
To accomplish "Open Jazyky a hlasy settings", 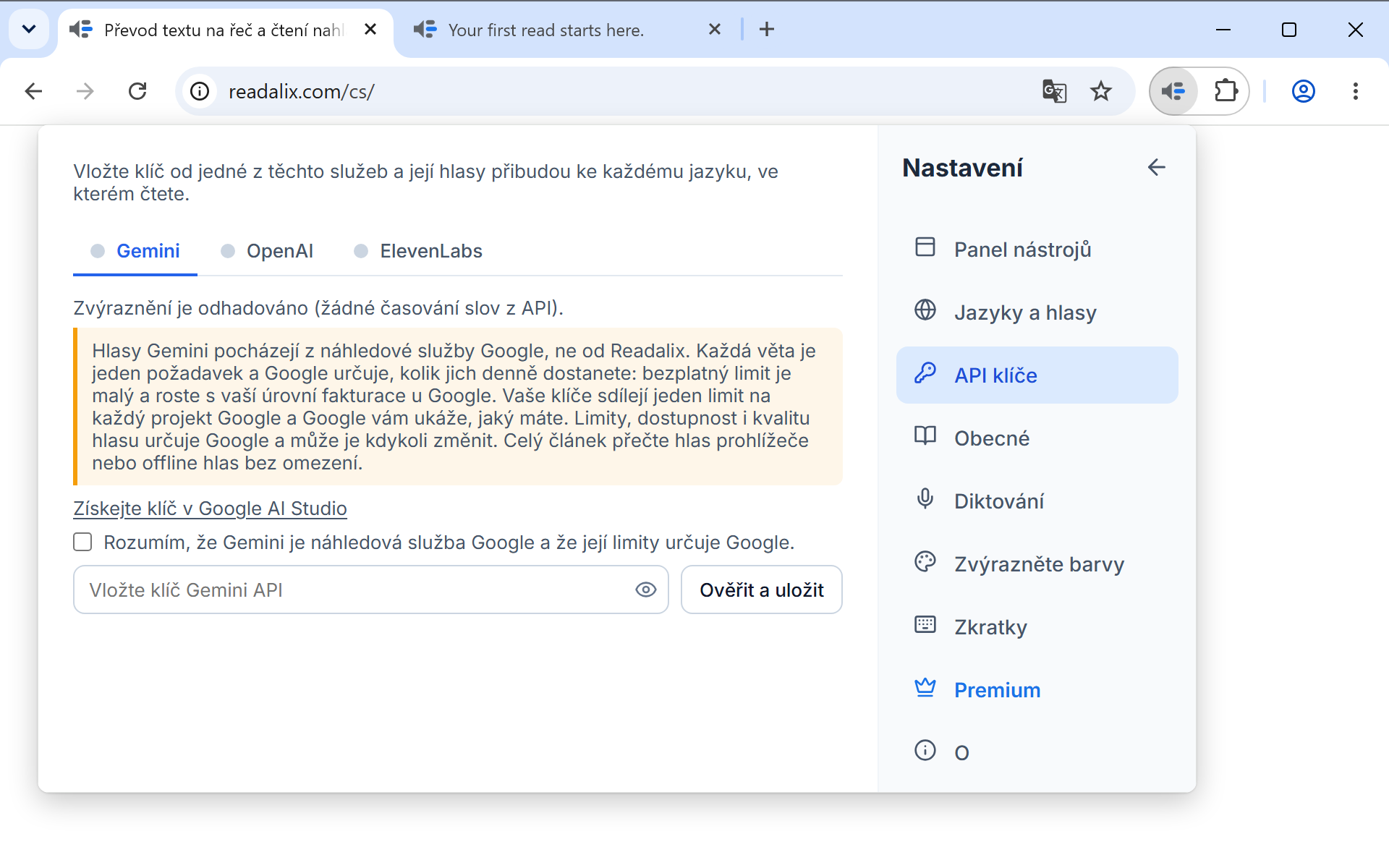I will pyautogui.click(x=1037, y=312).
